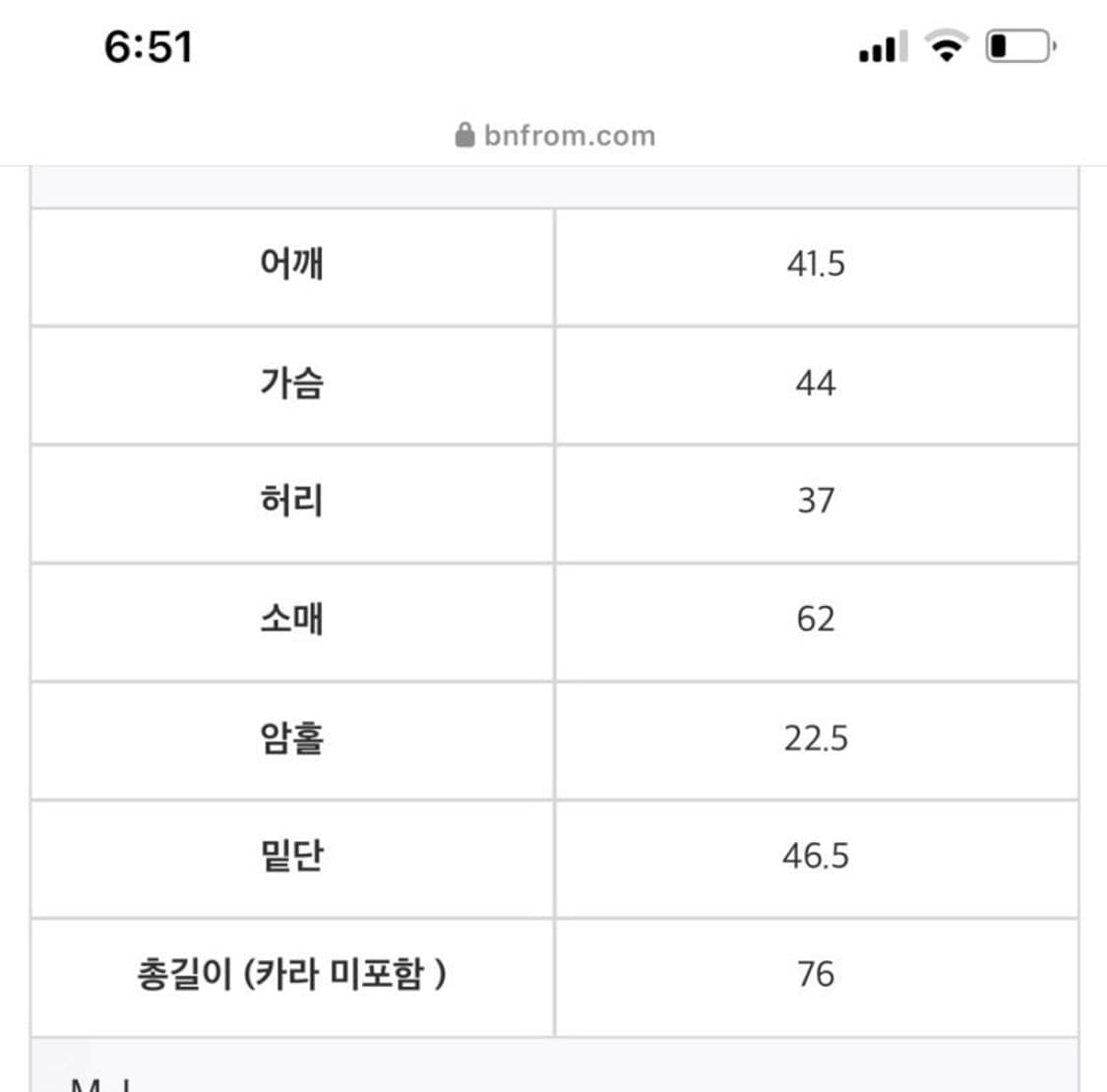Tap the value 76 in the bottom row
The width and height of the screenshot is (1107, 1092).
[817, 974]
